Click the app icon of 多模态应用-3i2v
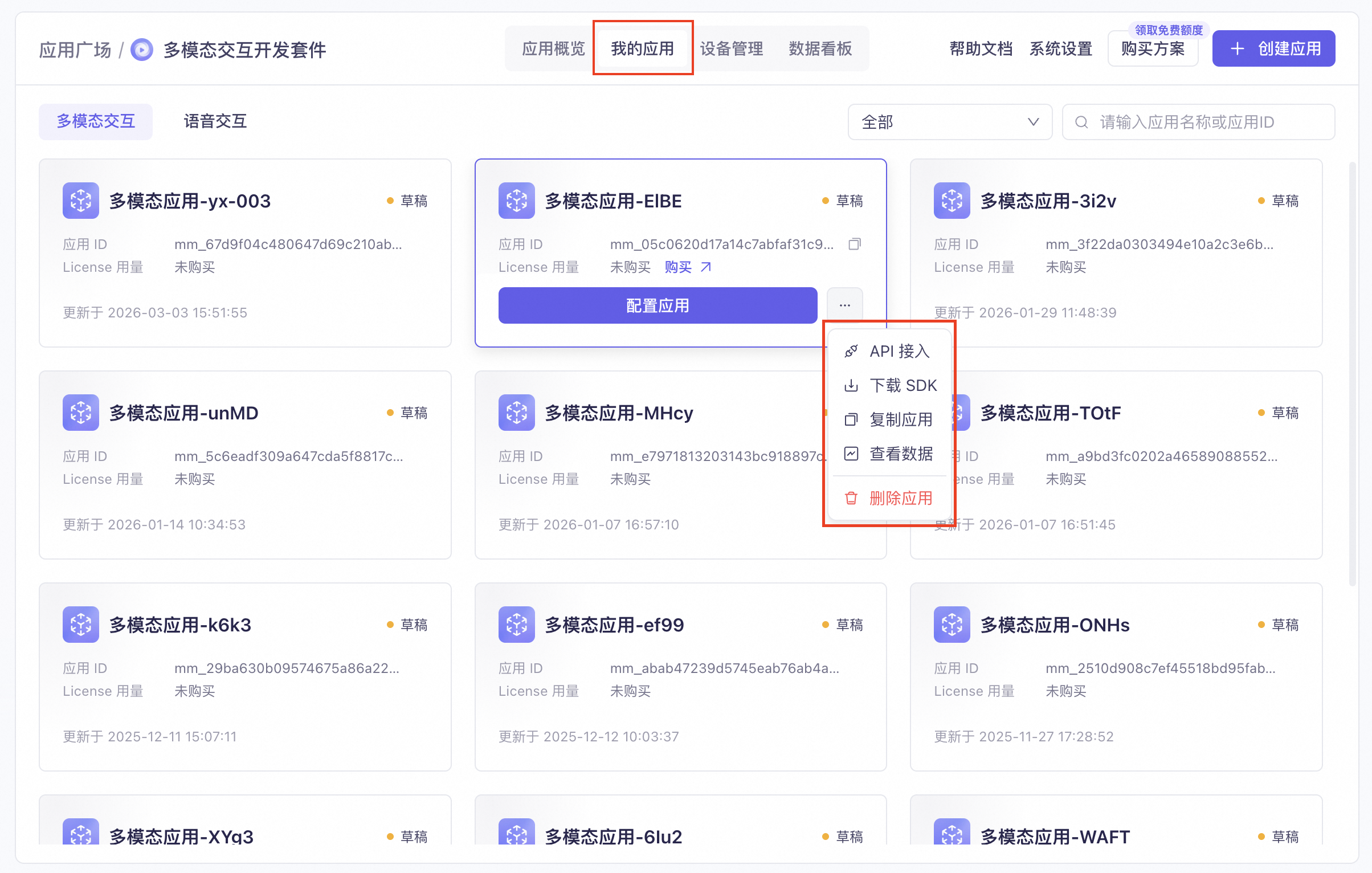 [952, 201]
